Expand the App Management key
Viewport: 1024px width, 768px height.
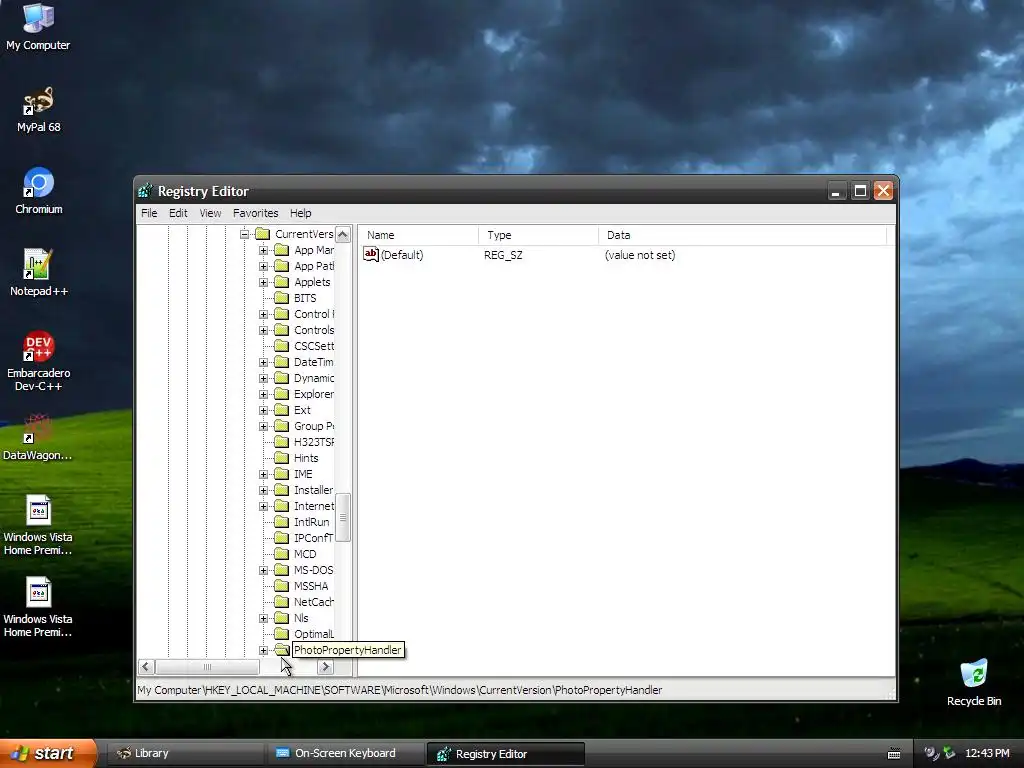[263, 250]
